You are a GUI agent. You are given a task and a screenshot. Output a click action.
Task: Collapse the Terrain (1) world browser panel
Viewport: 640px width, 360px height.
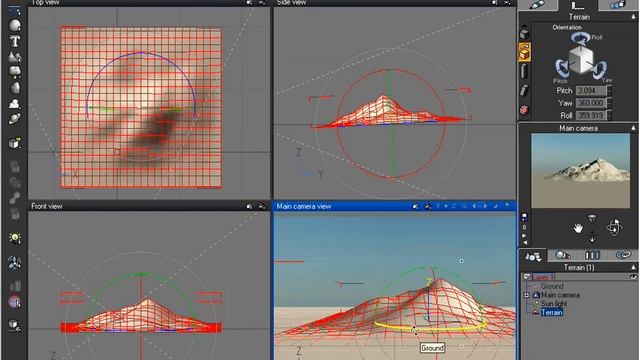click(633, 267)
